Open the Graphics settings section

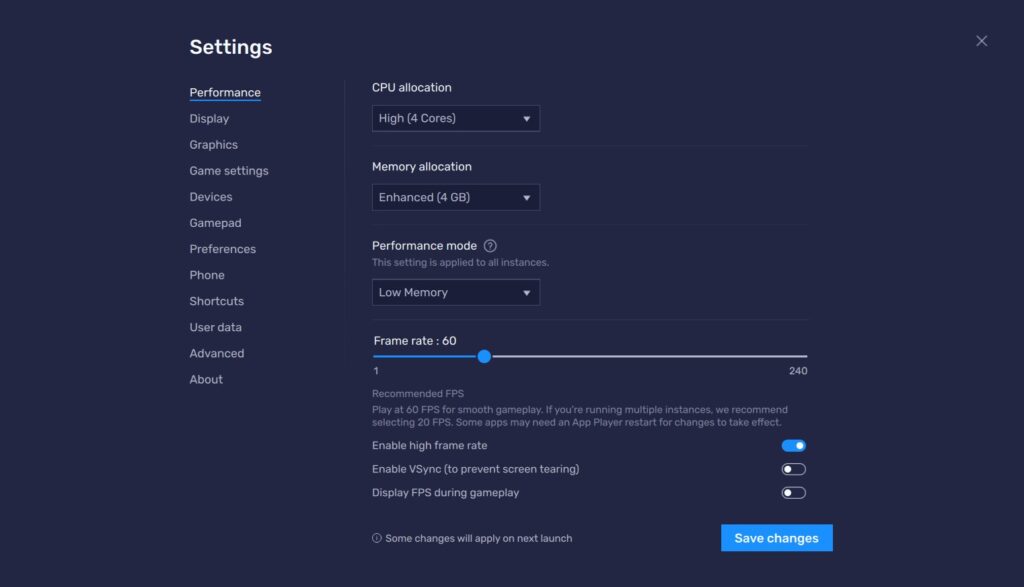[213, 144]
